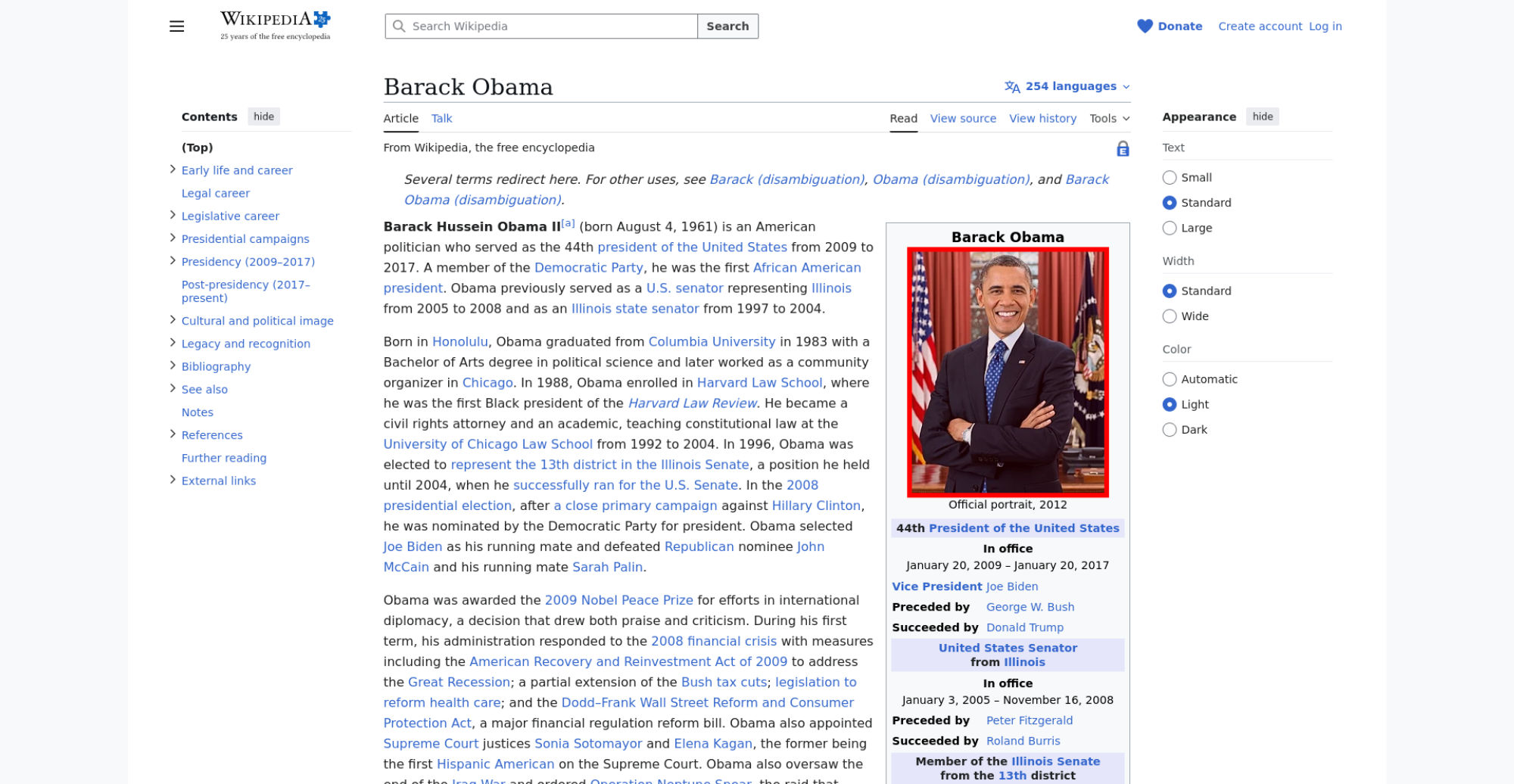
Task: Click the magnifier icon in search box
Action: [399, 26]
